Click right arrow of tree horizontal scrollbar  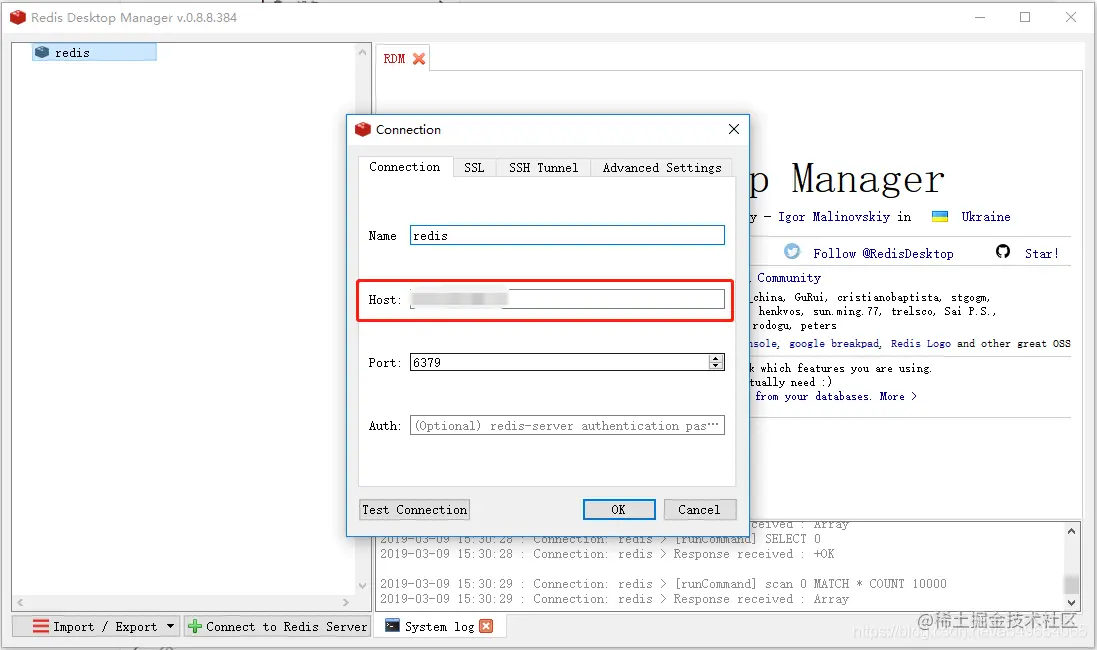tap(346, 602)
